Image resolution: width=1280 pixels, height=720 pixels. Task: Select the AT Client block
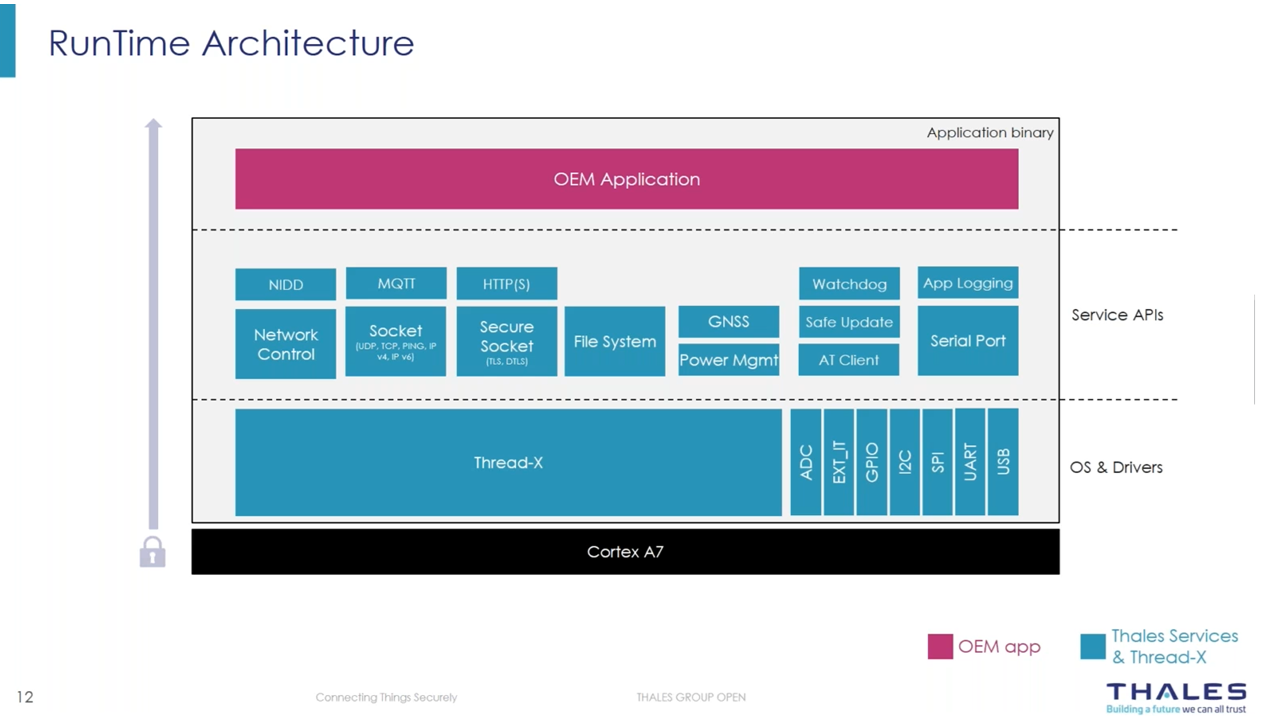[849, 360]
